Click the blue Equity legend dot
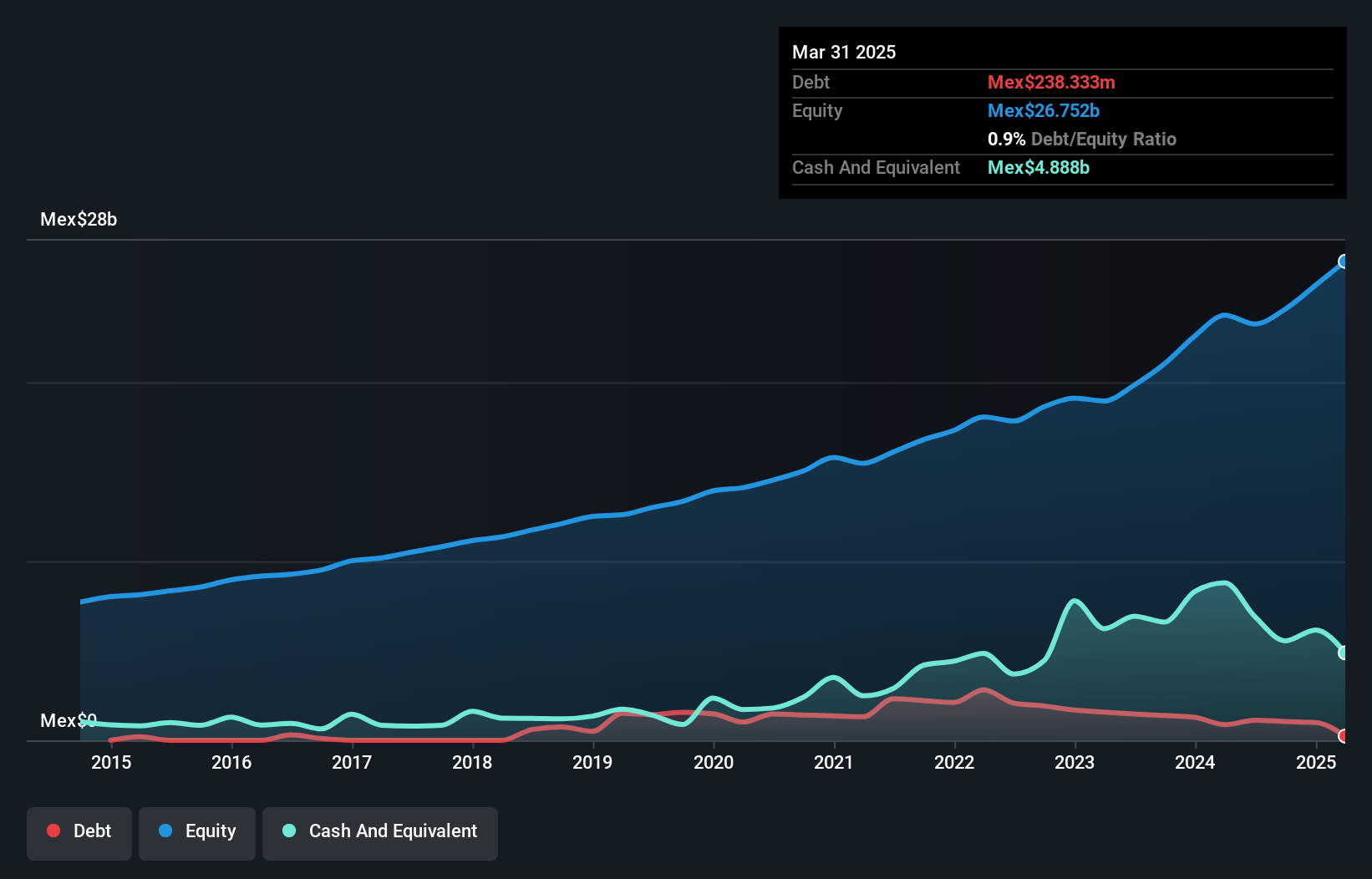 coord(167,831)
